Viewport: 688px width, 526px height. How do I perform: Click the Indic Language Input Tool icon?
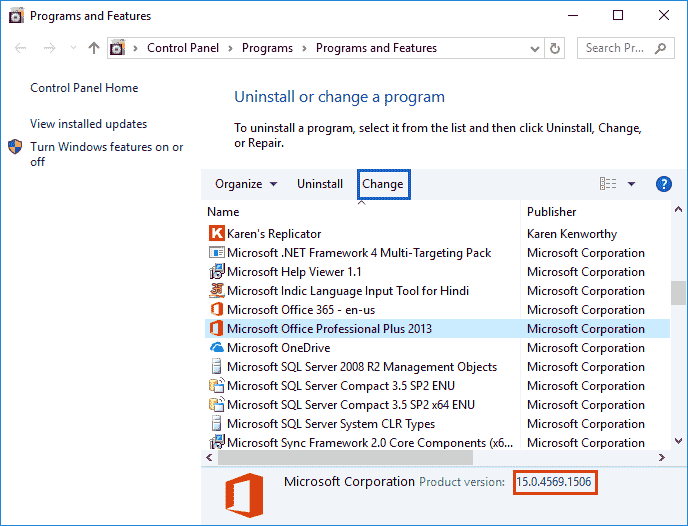[x=216, y=290]
